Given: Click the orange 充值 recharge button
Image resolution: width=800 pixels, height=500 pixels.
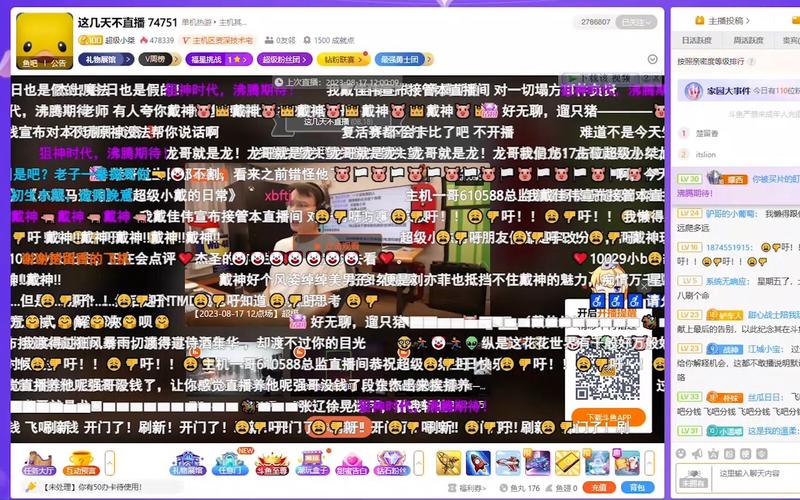Looking at the screenshot, I should coord(599,487).
